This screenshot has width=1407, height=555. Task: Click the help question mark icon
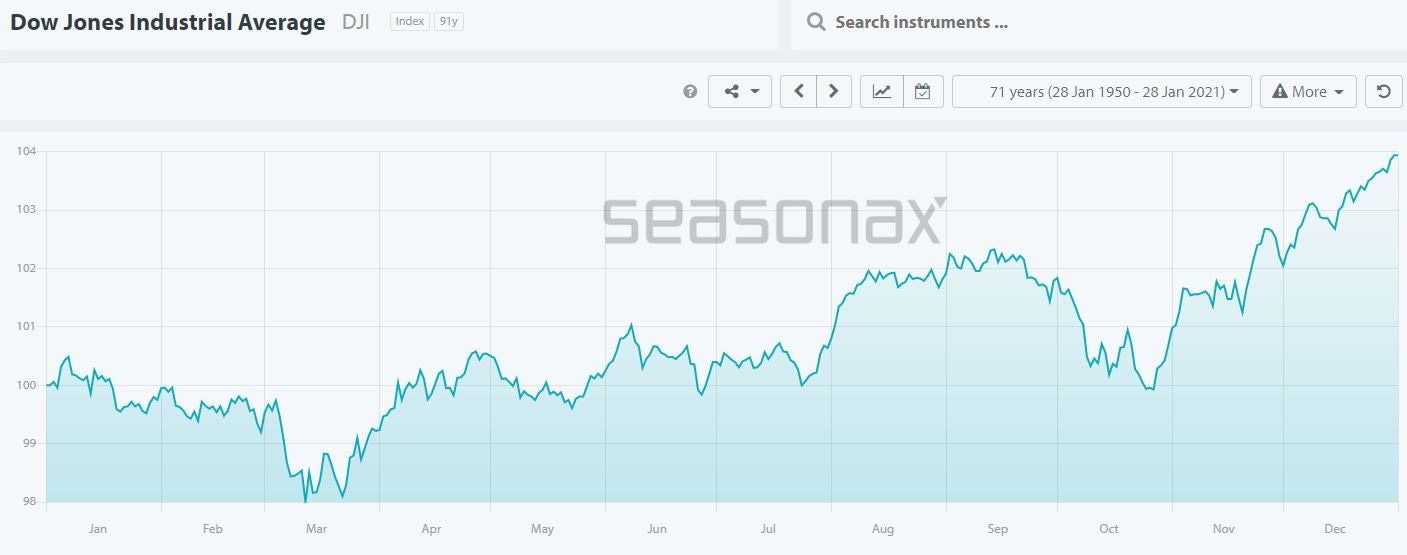point(690,91)
